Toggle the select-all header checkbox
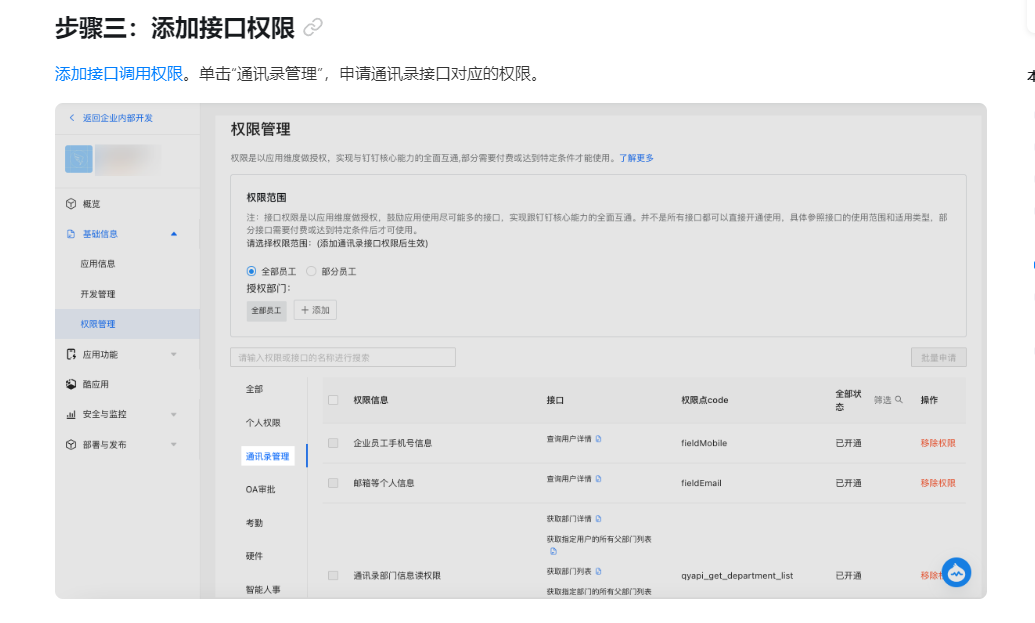This screenshot has height=623, width=1035. click(333, 400)
